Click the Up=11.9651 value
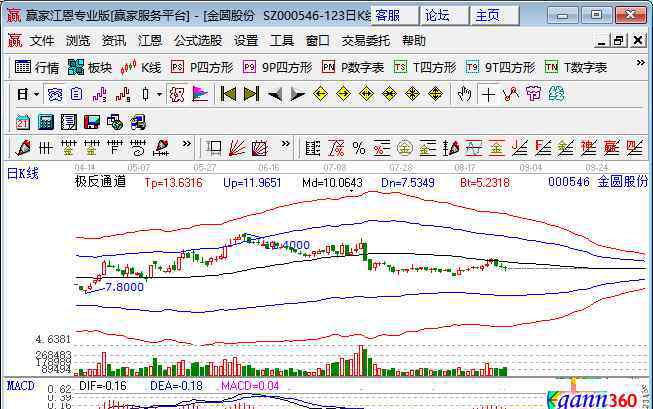Screen dimensions: 653x409 tap(252, 182)
